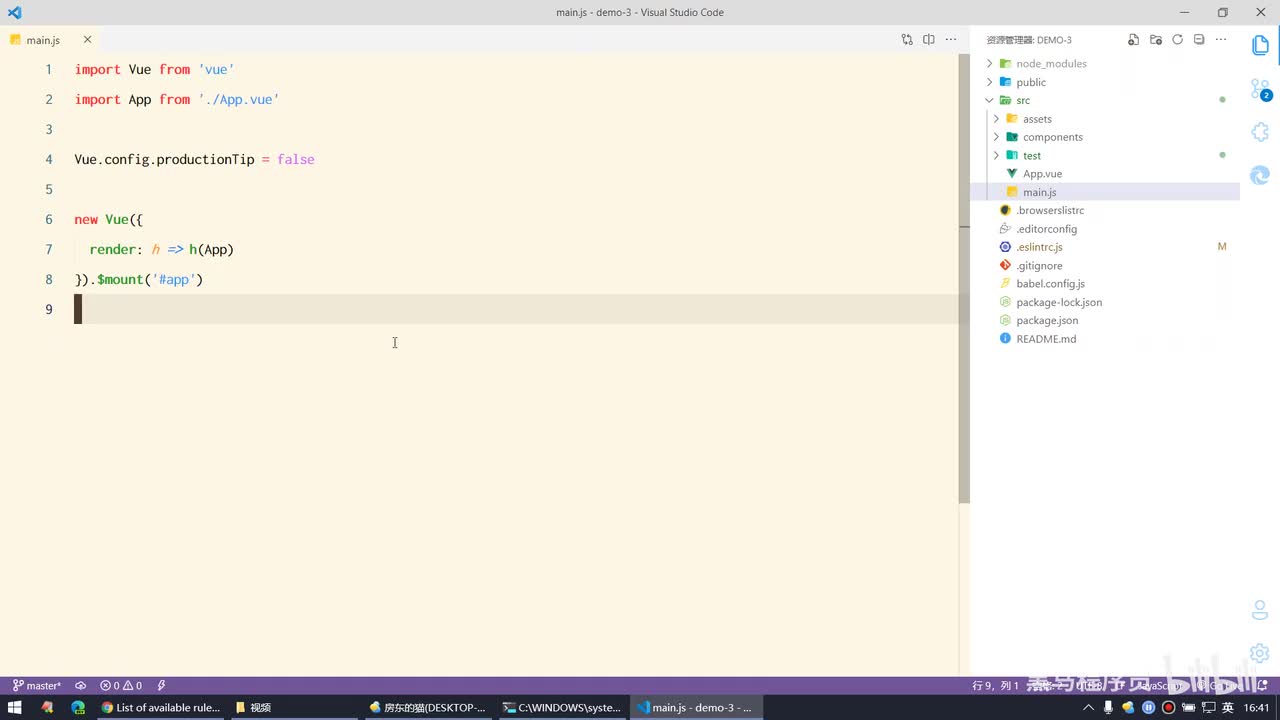Click the master branch status item

coord(37,686)
